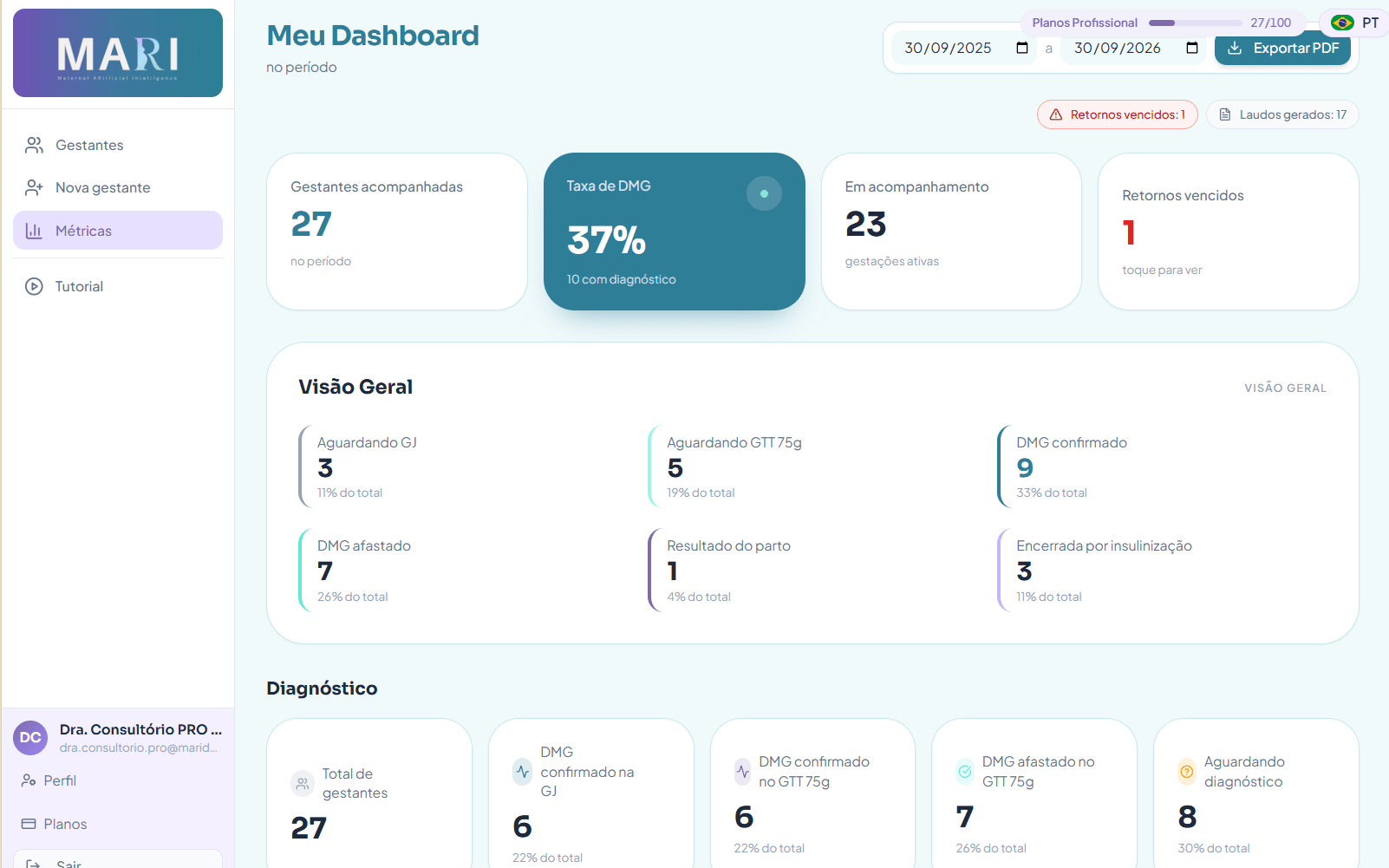This screenshot has height=868, width=1389.
Task: Click the start date field 30/09/2025
Action: [x=963, y=48]
